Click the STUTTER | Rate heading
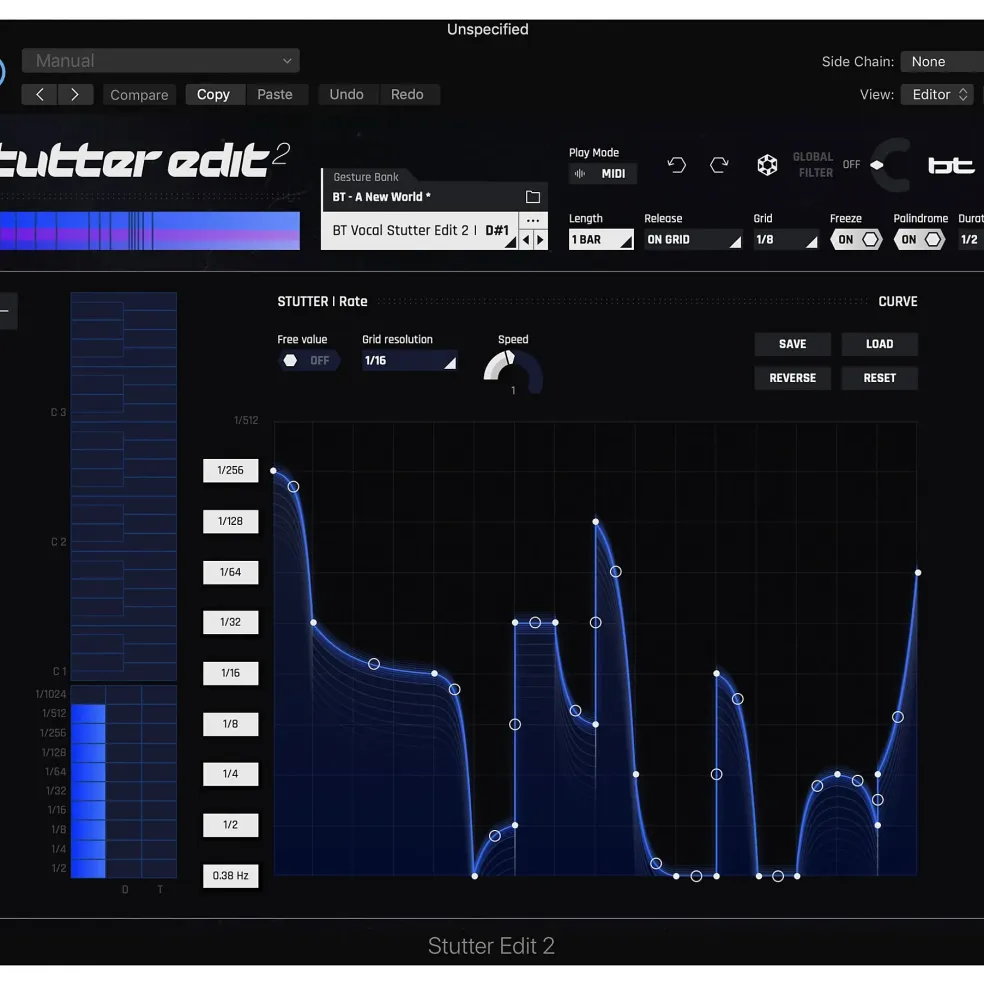984x985 pixels. point(322,302)
